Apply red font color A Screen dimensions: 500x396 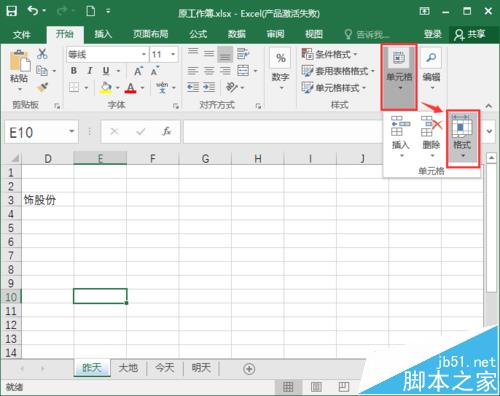click(x=131, y=88)
